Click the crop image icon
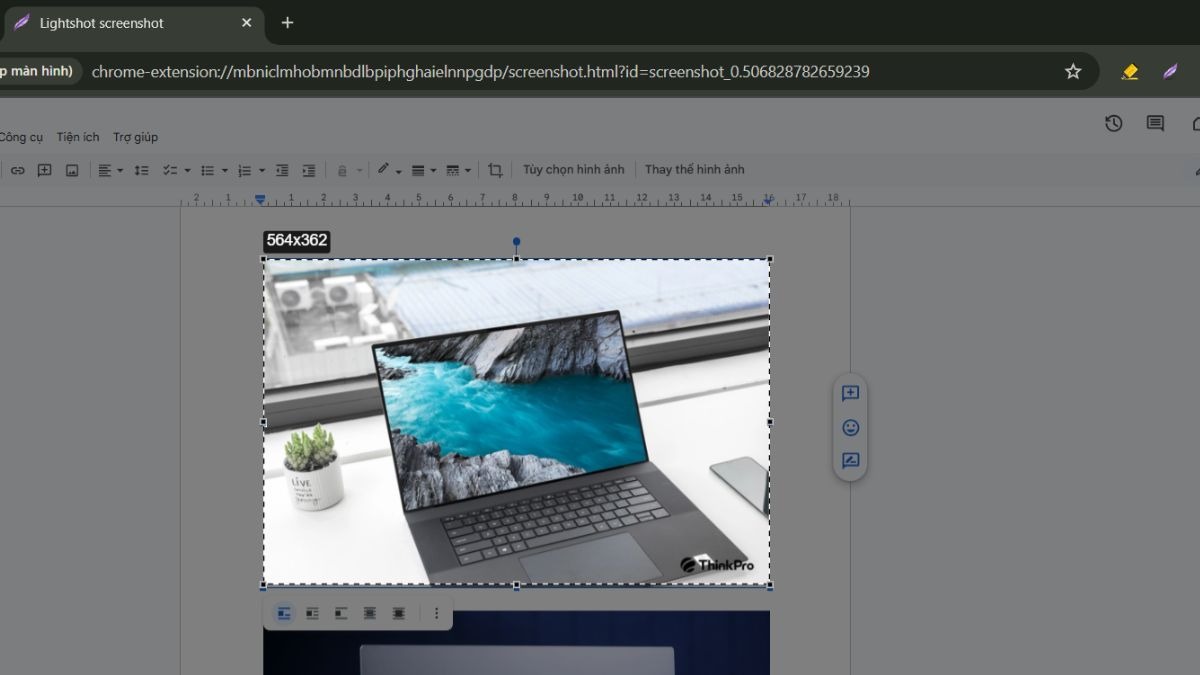1200x675 pixels. [x=495, y=170]
